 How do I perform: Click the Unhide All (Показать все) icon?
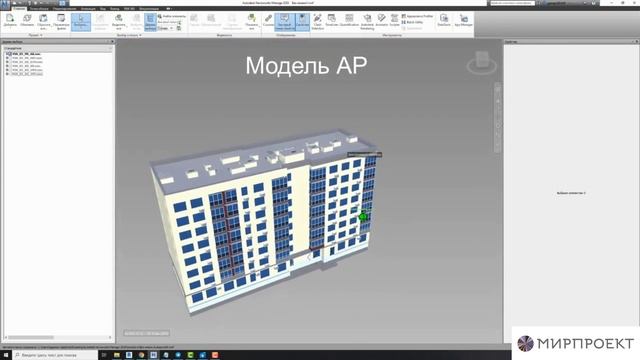(x=251, y=18)
